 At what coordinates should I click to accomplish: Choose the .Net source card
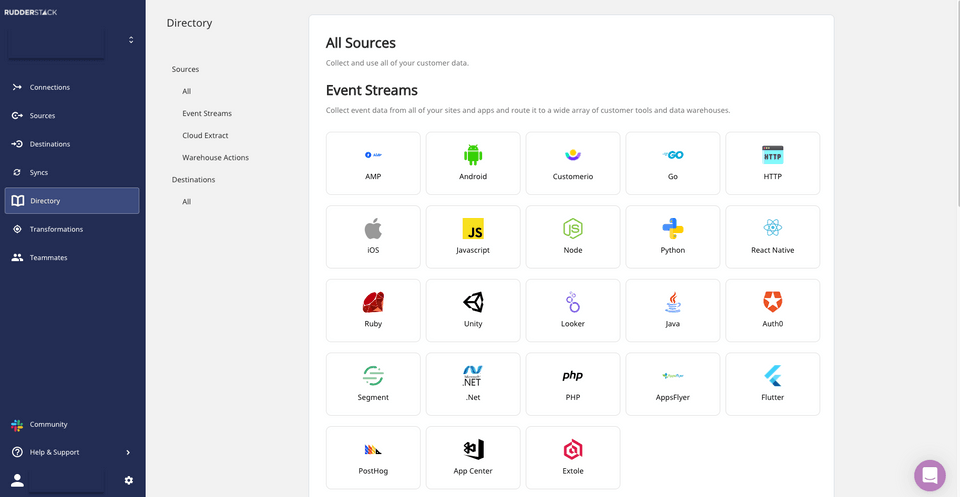(x=473, y=384)
